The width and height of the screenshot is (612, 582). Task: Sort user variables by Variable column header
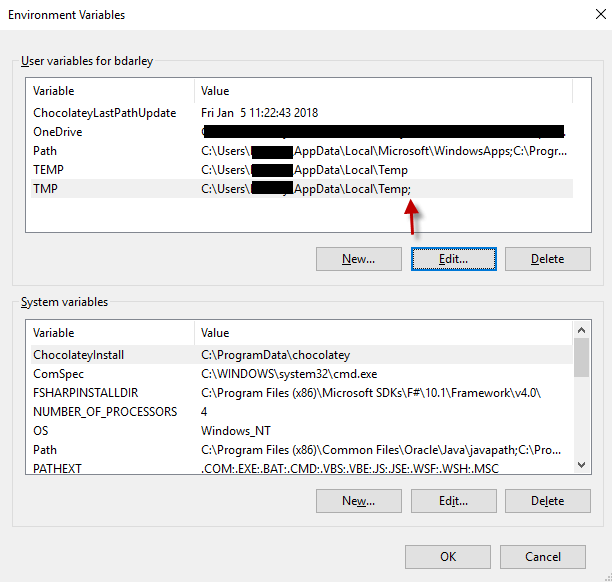(110, 91)
